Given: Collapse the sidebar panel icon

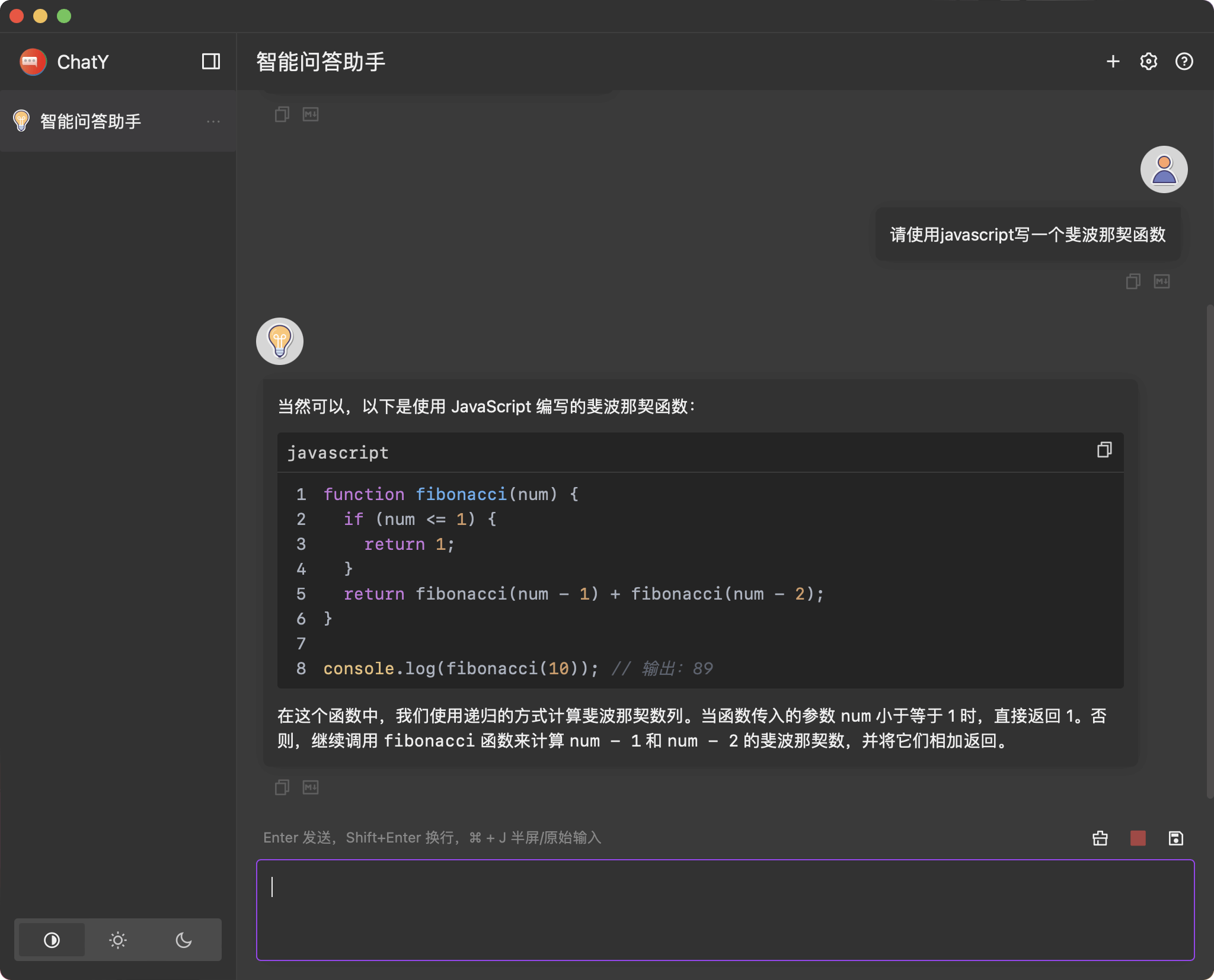Looking at the screenshot, I should coord(211,62).
